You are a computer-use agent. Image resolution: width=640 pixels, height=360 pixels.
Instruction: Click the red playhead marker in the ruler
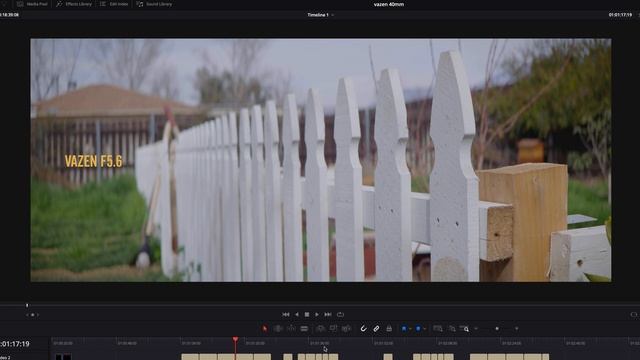point(236,340)
